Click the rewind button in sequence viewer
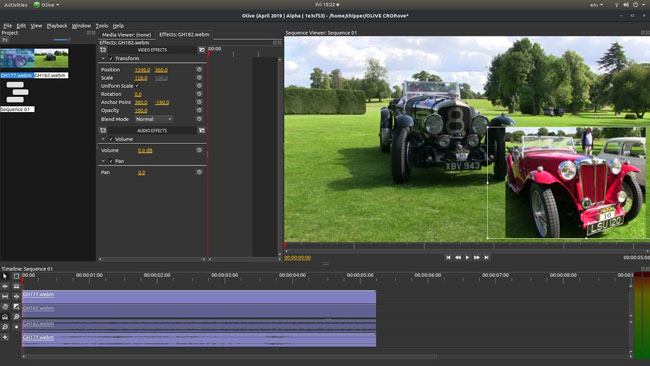Image resolution: width=650 pixels, height=366 pixels. click(x=458, y=257)
